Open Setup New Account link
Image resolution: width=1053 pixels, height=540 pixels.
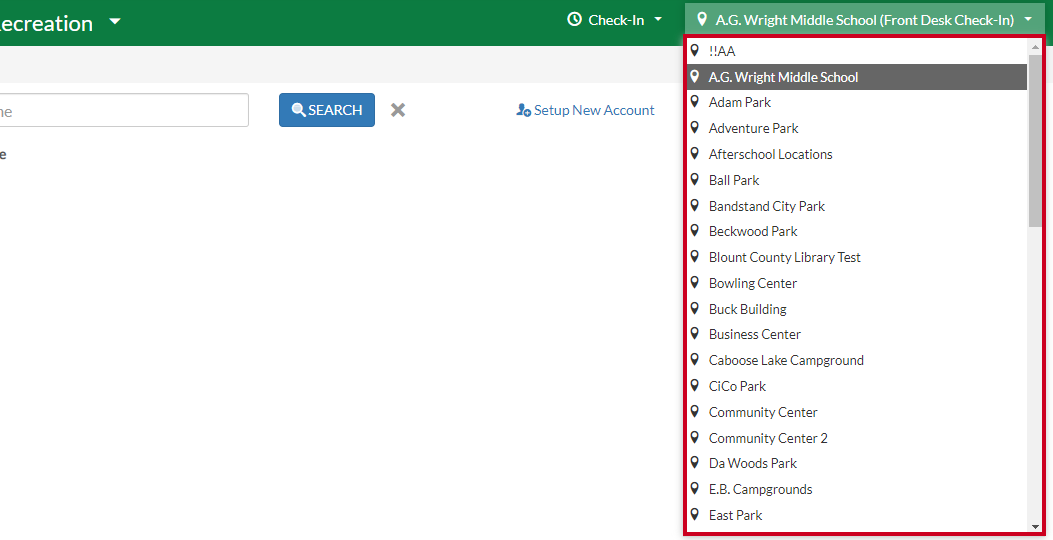[x=585, y=110]
